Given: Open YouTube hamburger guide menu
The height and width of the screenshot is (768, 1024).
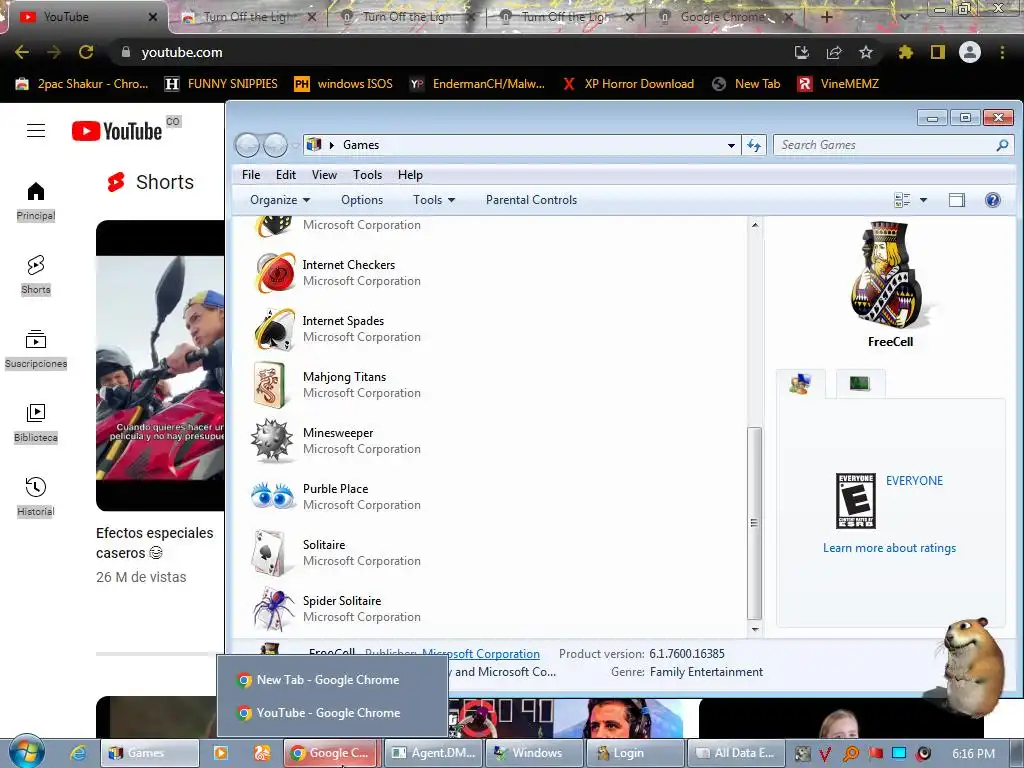Looking at the screenshot, I should (x=36, y=131).
